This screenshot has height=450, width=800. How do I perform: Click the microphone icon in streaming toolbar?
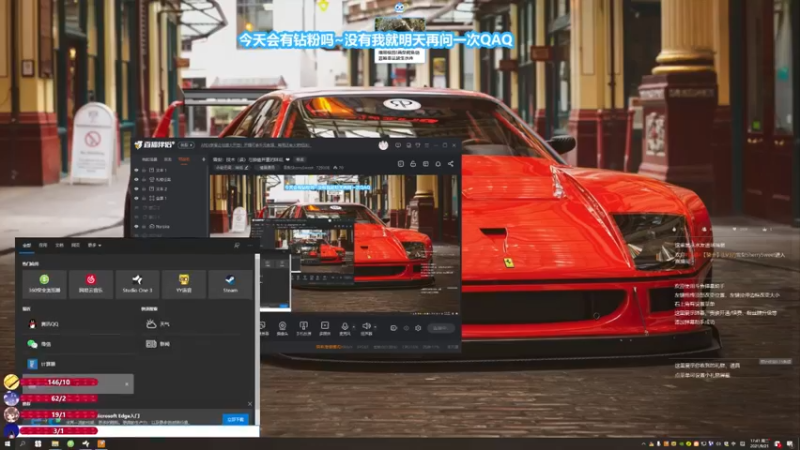(345, 328)
